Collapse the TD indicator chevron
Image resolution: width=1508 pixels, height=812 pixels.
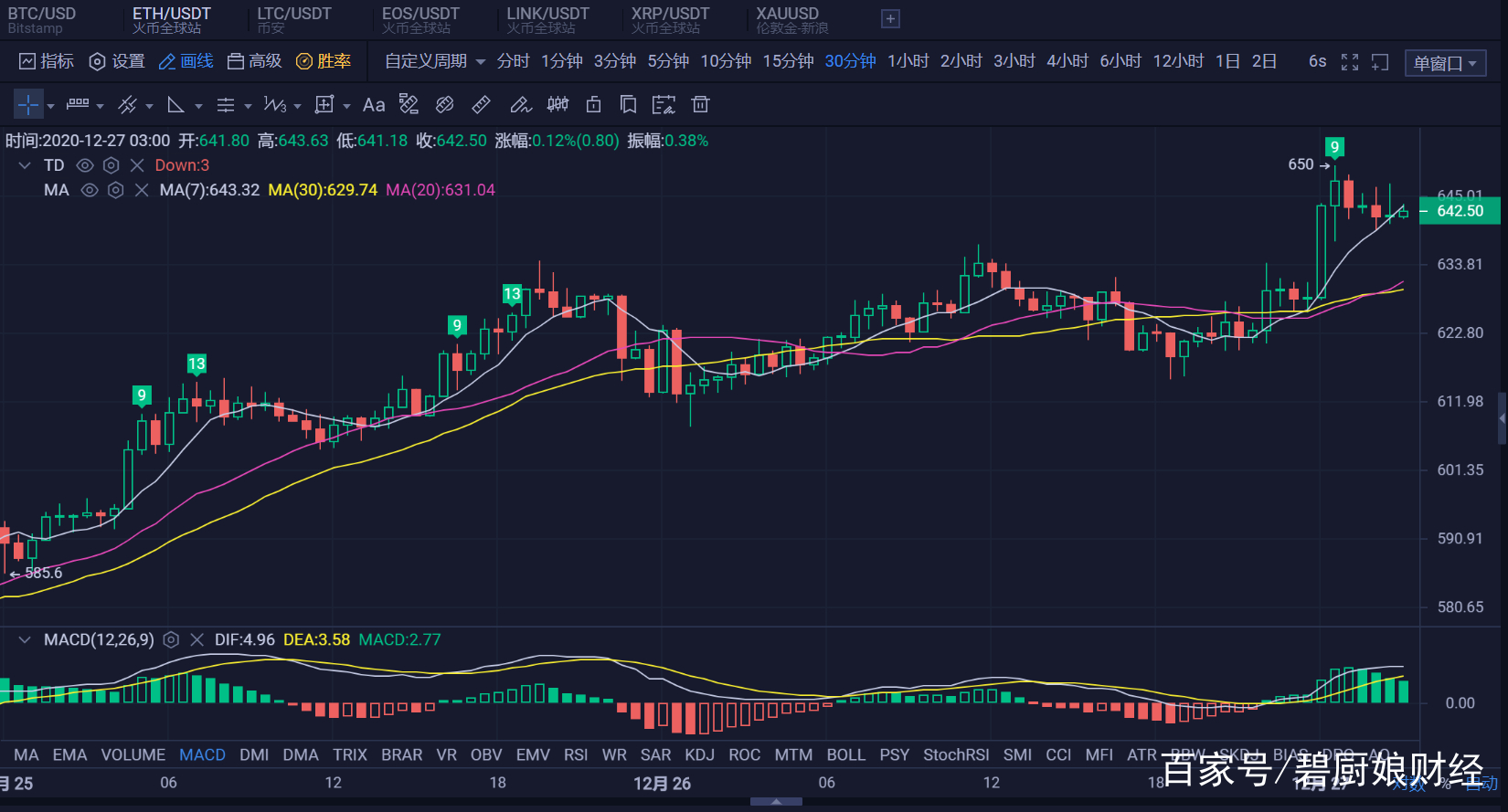coord(25,165)
